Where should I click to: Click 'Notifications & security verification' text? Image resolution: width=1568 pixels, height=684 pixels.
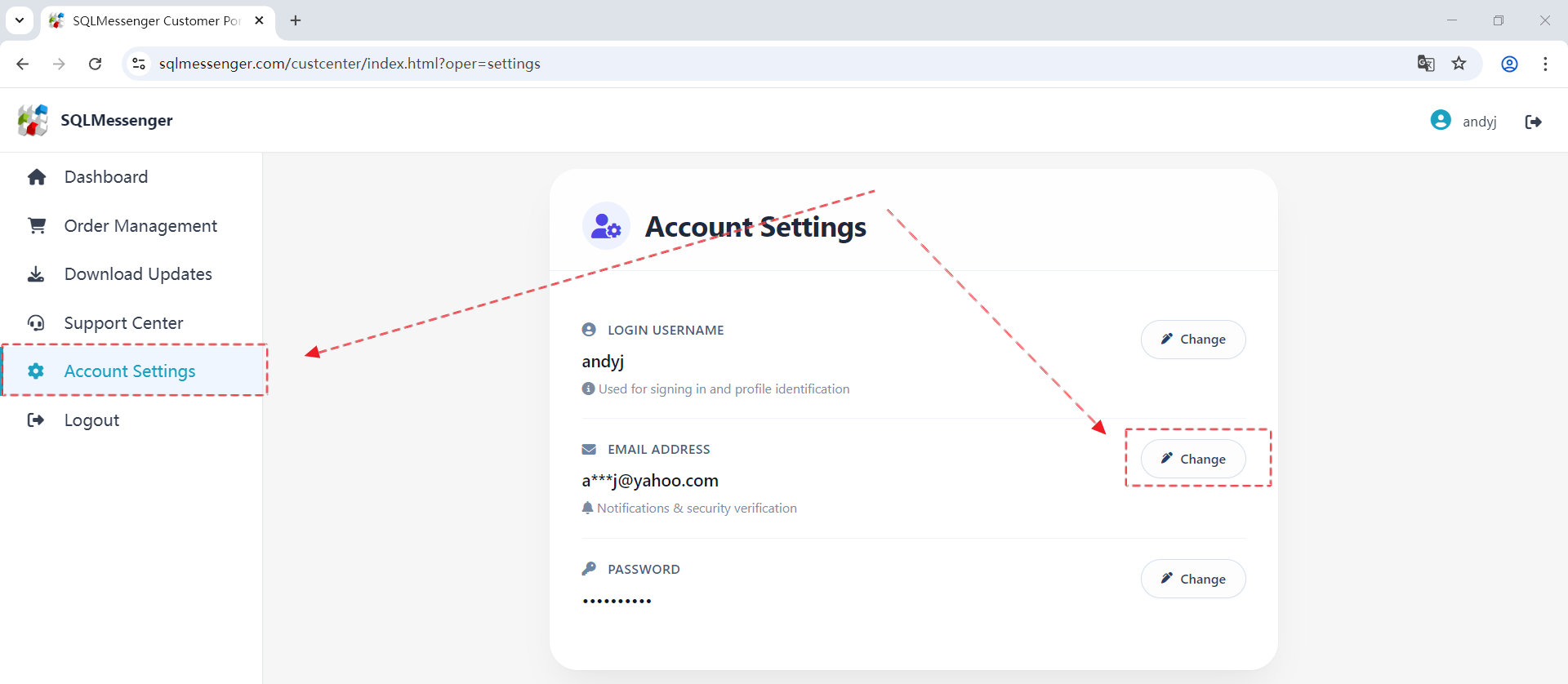click(x=697, y=508)
